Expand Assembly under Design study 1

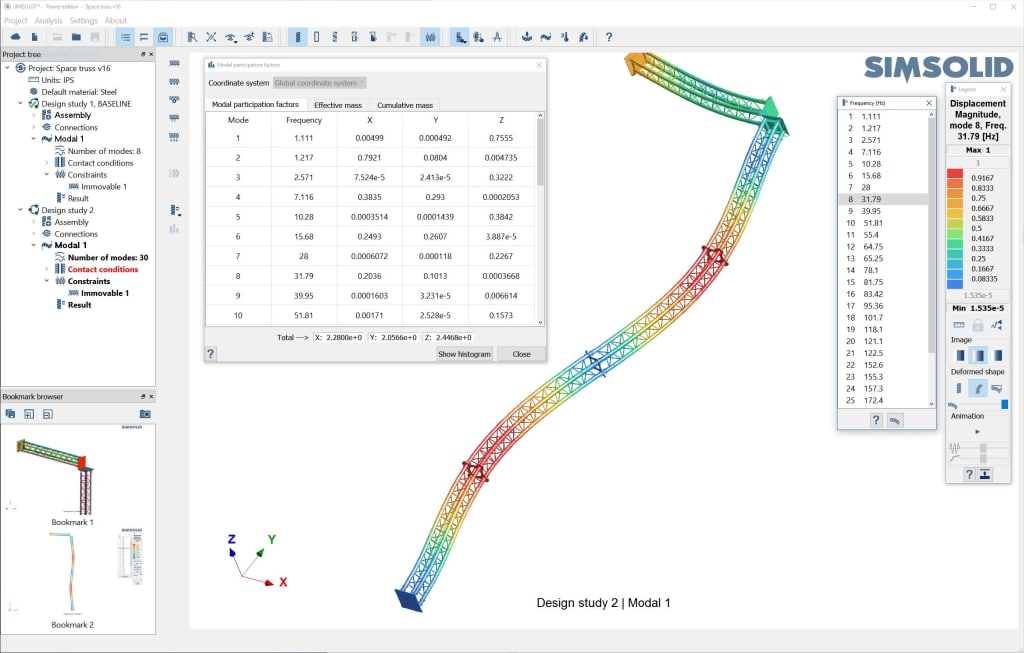pos(33,116)
